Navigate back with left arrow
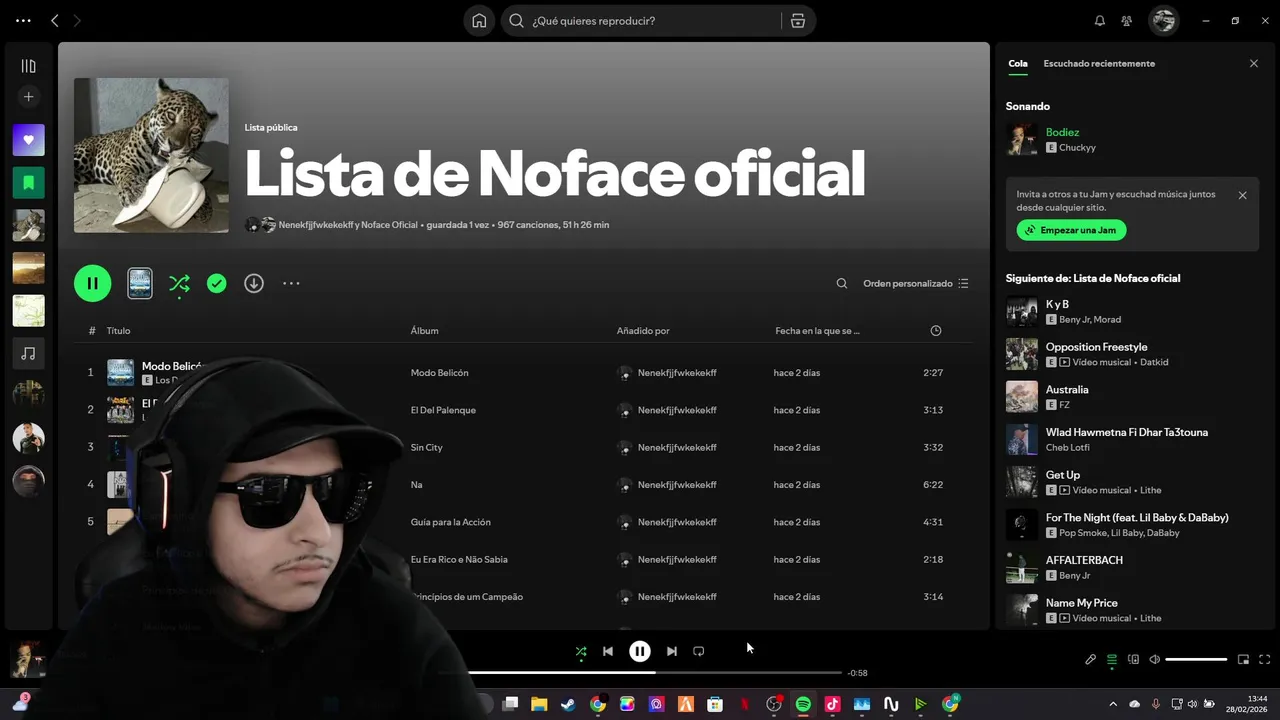Image resolution: width=1280 pixels, height=720 pixels. tap(55, 21)
